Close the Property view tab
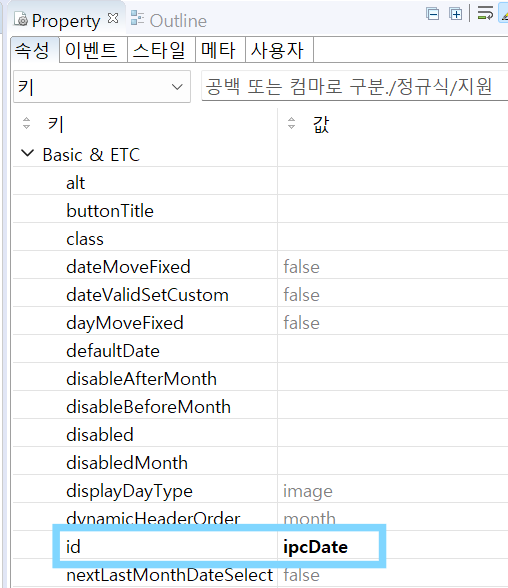 point(113,18)
